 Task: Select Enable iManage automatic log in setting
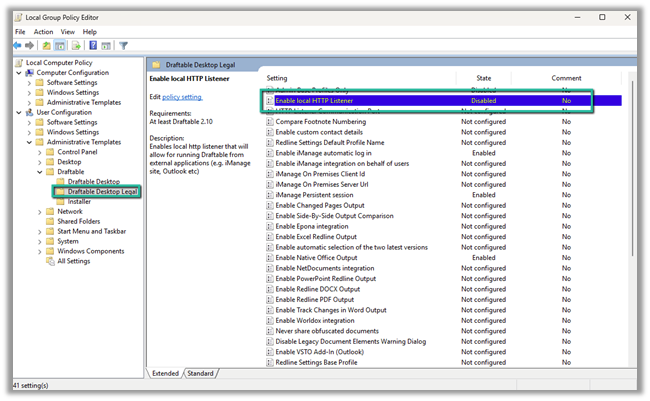(x=324, y=153)
